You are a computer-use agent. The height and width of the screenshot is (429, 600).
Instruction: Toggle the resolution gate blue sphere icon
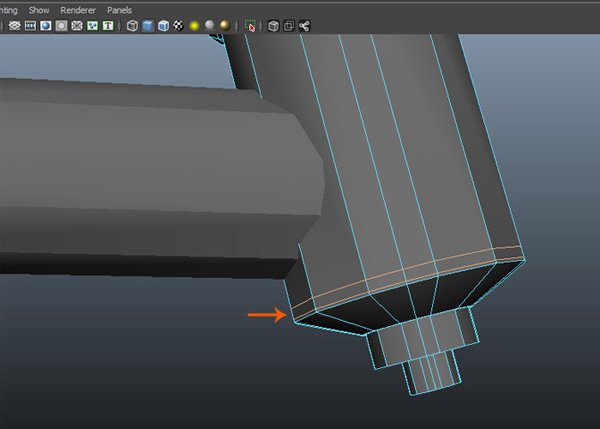[46, 26]
